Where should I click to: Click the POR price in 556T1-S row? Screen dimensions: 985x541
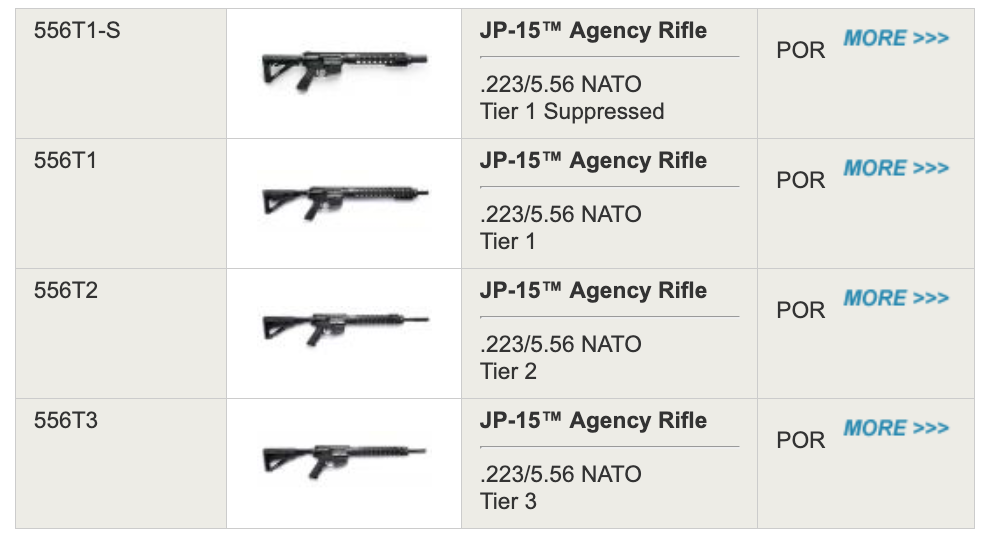800,50
